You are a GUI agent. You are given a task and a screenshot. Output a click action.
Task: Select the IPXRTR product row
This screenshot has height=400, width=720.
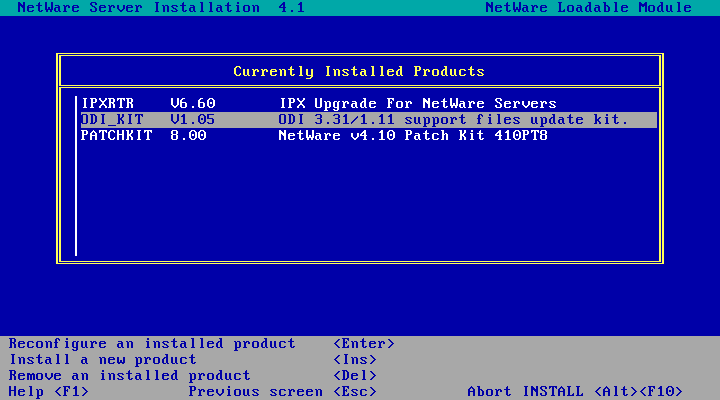(369, 103)
